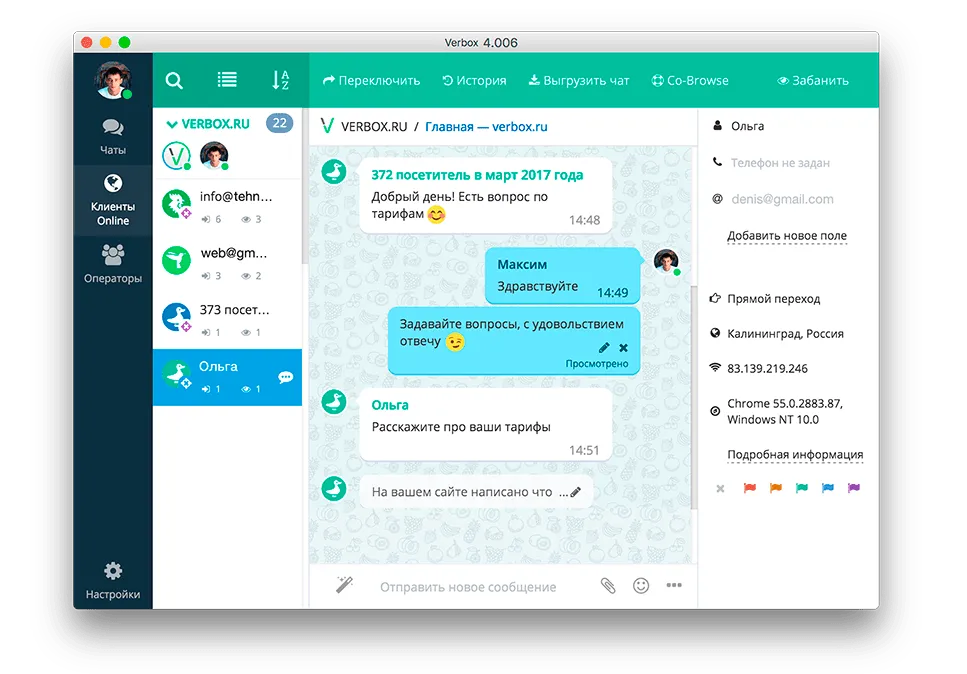Delete the sent message with X icon

pyautogui.click(x=623, y=348)
